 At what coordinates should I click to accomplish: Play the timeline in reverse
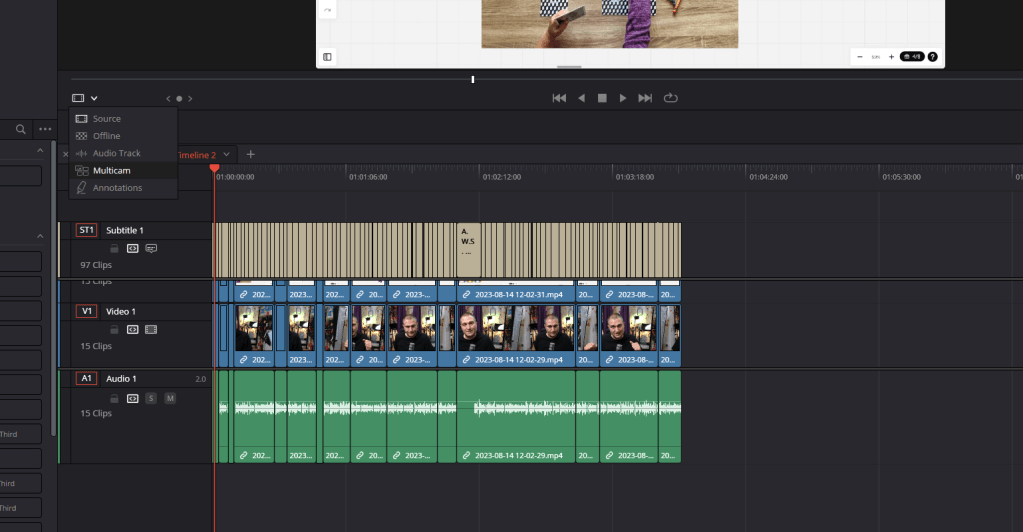(x=581, y=98)
